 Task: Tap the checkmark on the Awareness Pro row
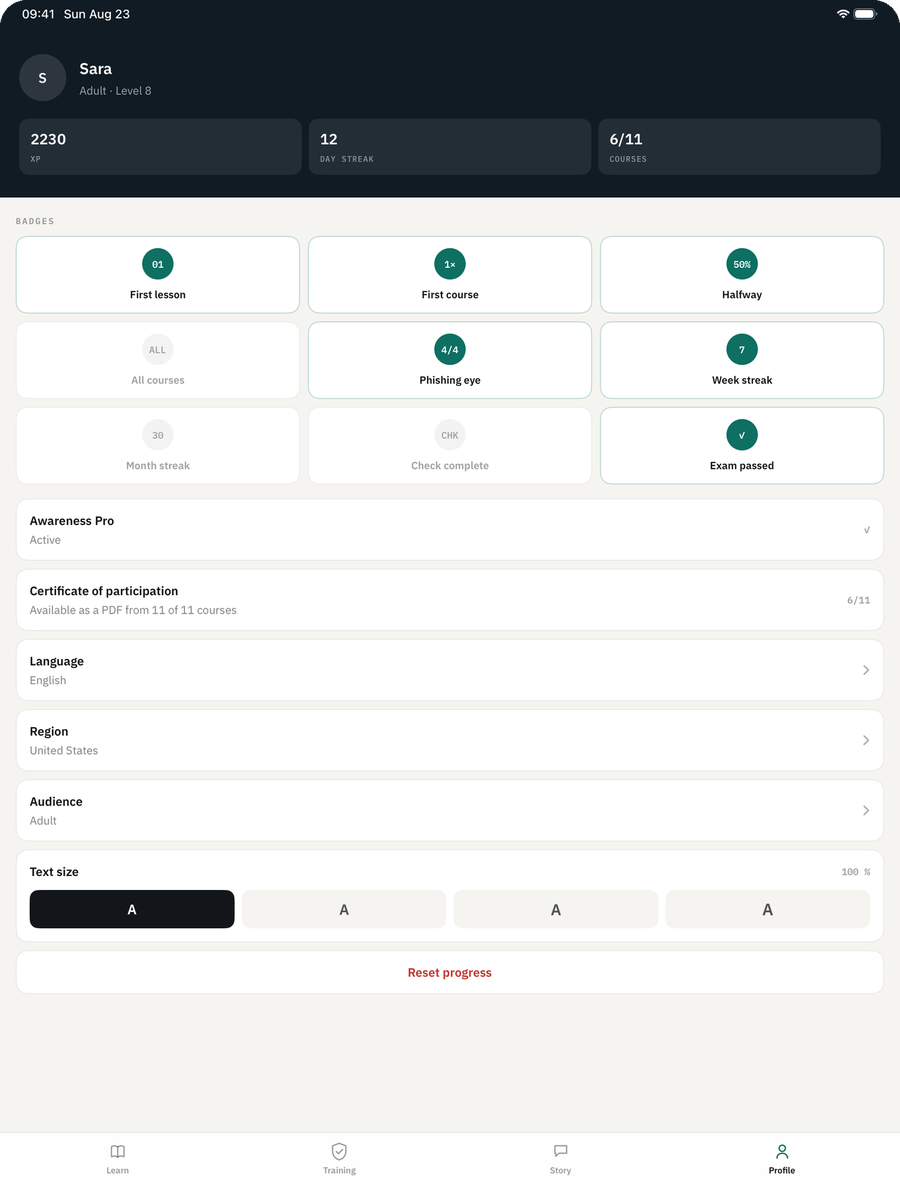click(x=867, y=530)
